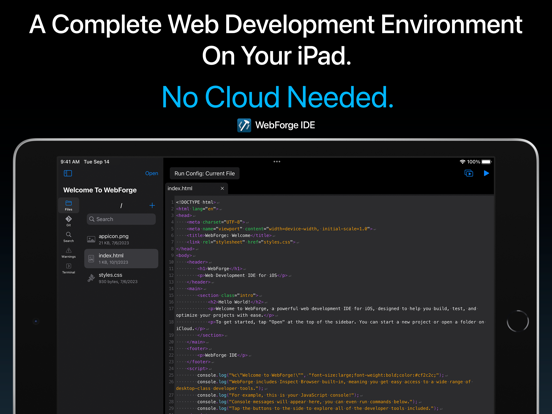Viewport: 552px width, 414px height.
Task: Click the Open button in sidebar
Action: [x=152, y=173]
